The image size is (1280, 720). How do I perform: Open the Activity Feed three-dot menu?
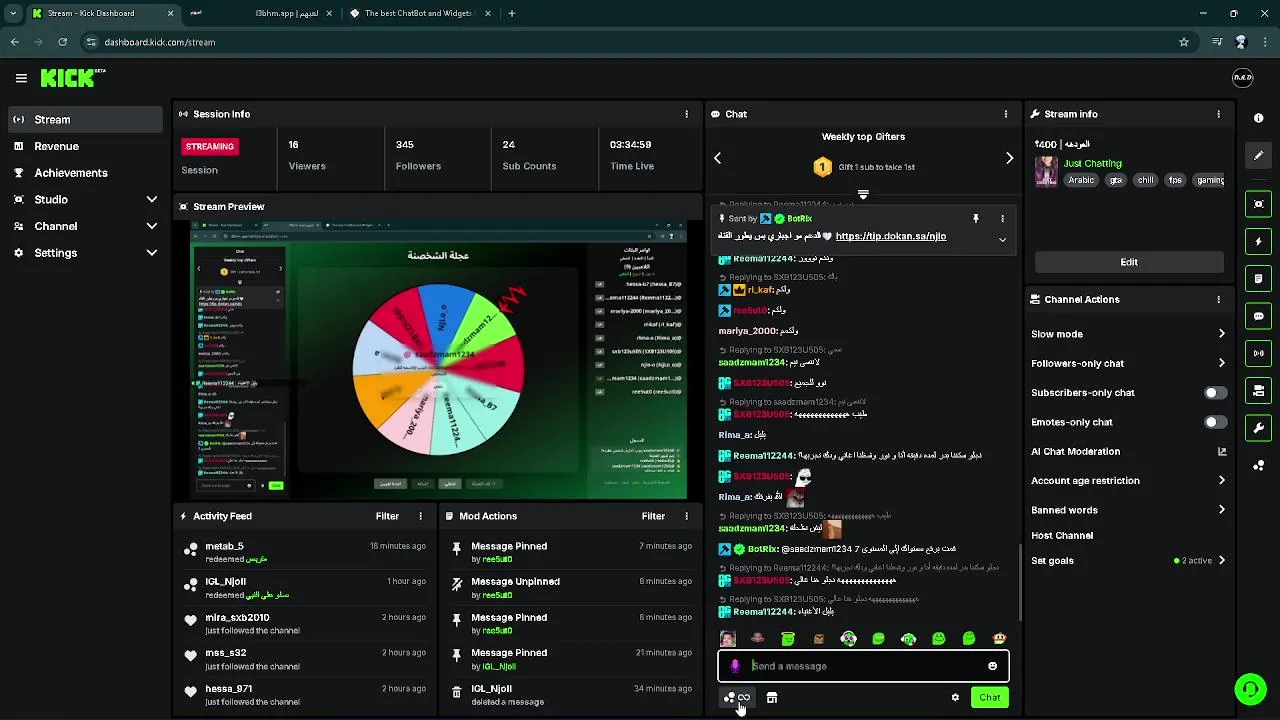(x=420, y=516)
